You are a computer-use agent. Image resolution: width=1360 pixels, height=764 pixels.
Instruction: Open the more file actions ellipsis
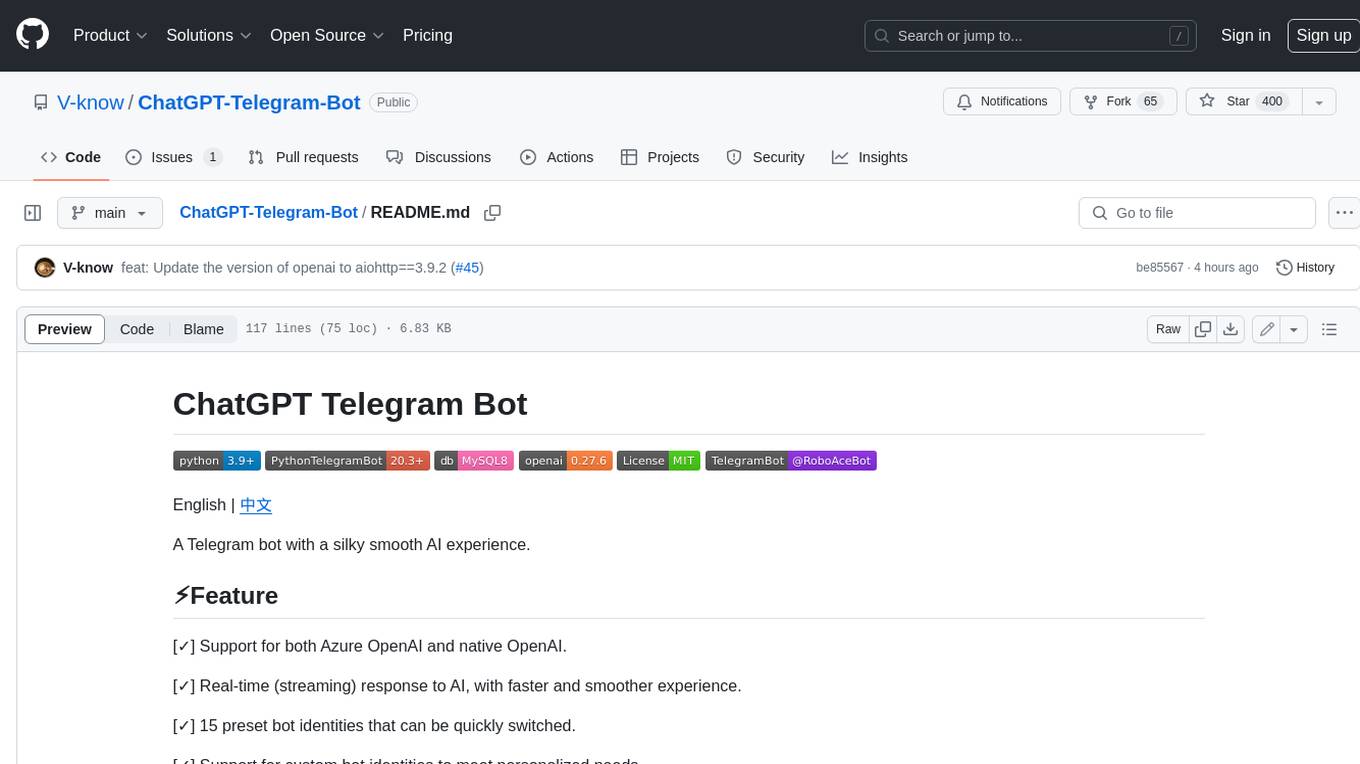pos(1344,213)
